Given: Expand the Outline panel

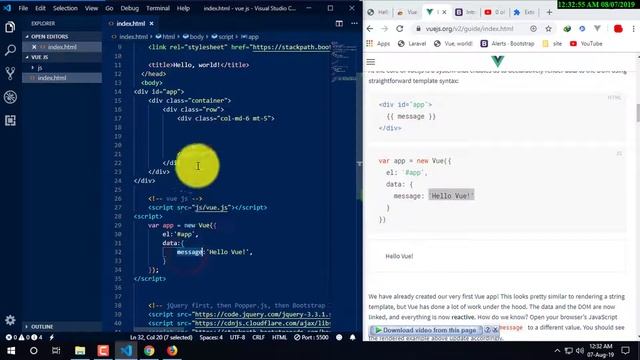Looking at the screenshot, I should (61, 327).
